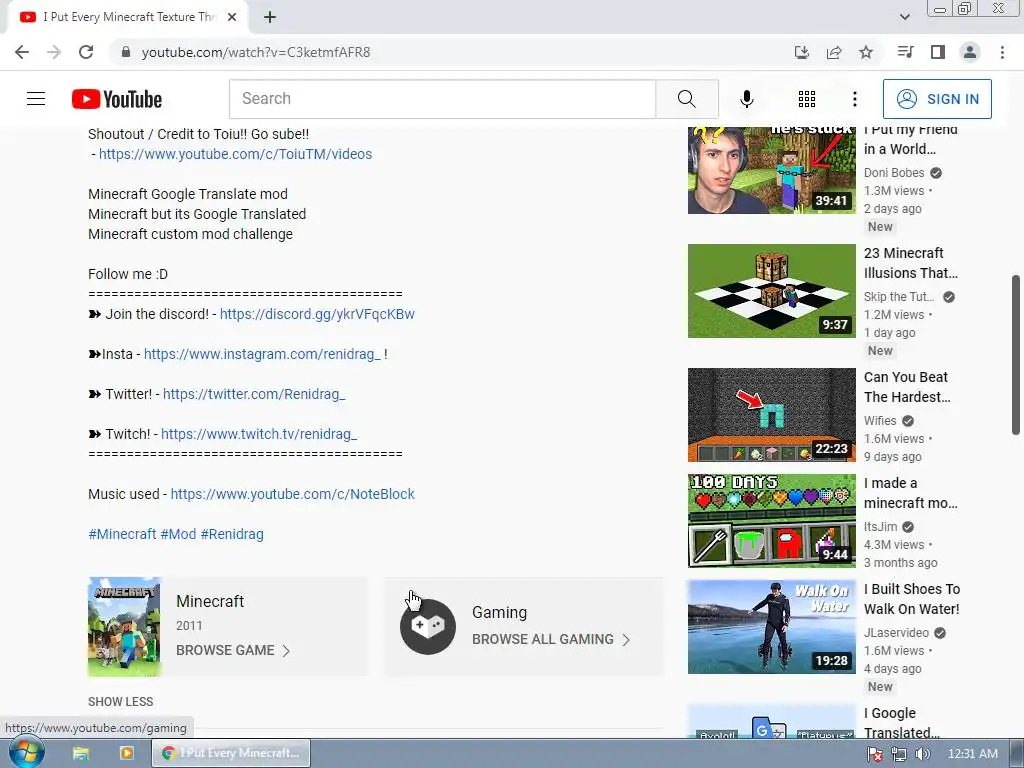The width and height of the screenshot is (1024, 768).
Task: Open 'Walk On Water' video thumbnail
Action: coord(771,627)
